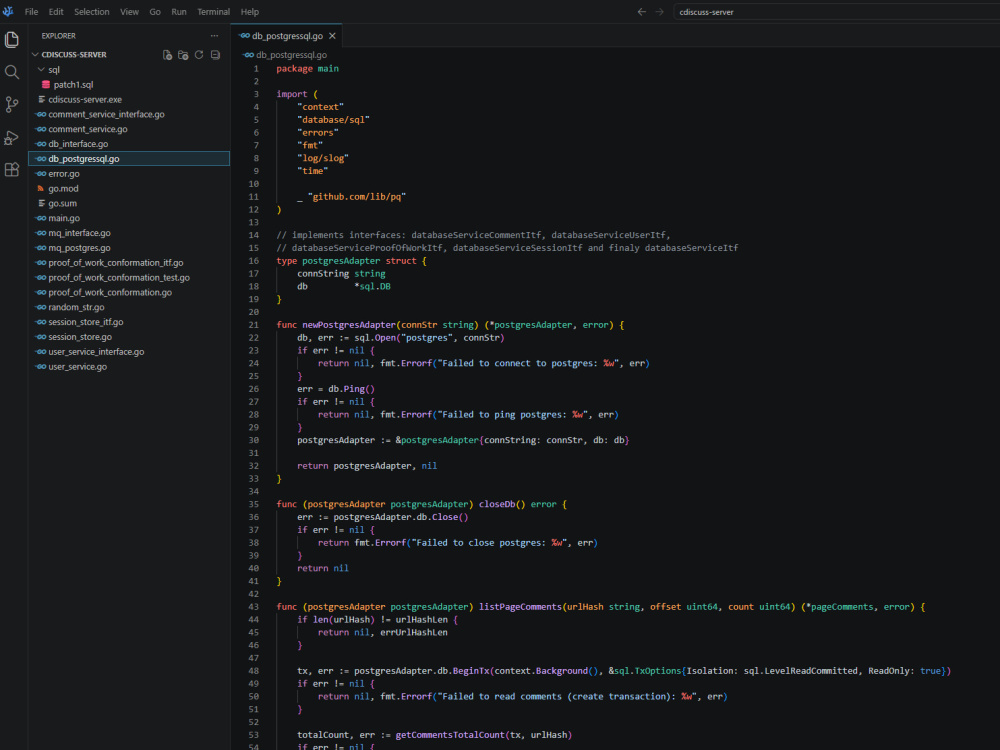1000x750 pixels.
Task: Collapse all folders in explorer
Action: (216, 55)
